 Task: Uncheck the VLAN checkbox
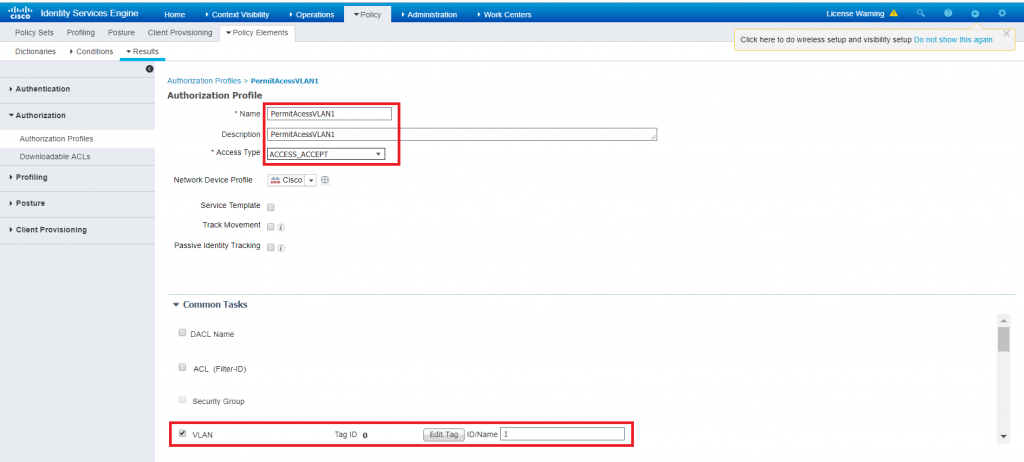coord(182,434)
